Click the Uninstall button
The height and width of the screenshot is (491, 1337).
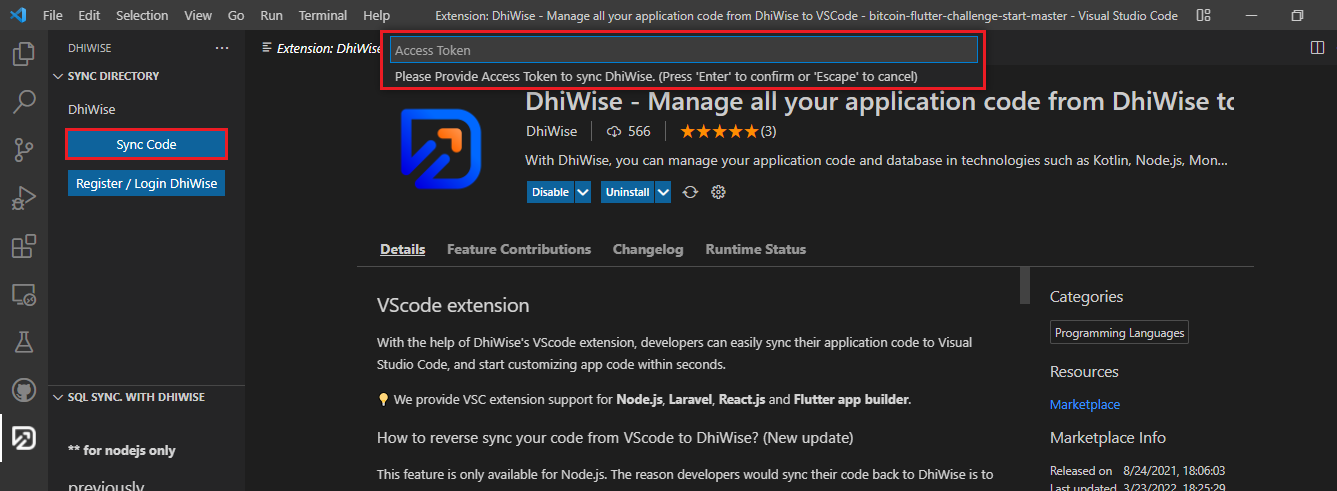[x=627, y=192]
